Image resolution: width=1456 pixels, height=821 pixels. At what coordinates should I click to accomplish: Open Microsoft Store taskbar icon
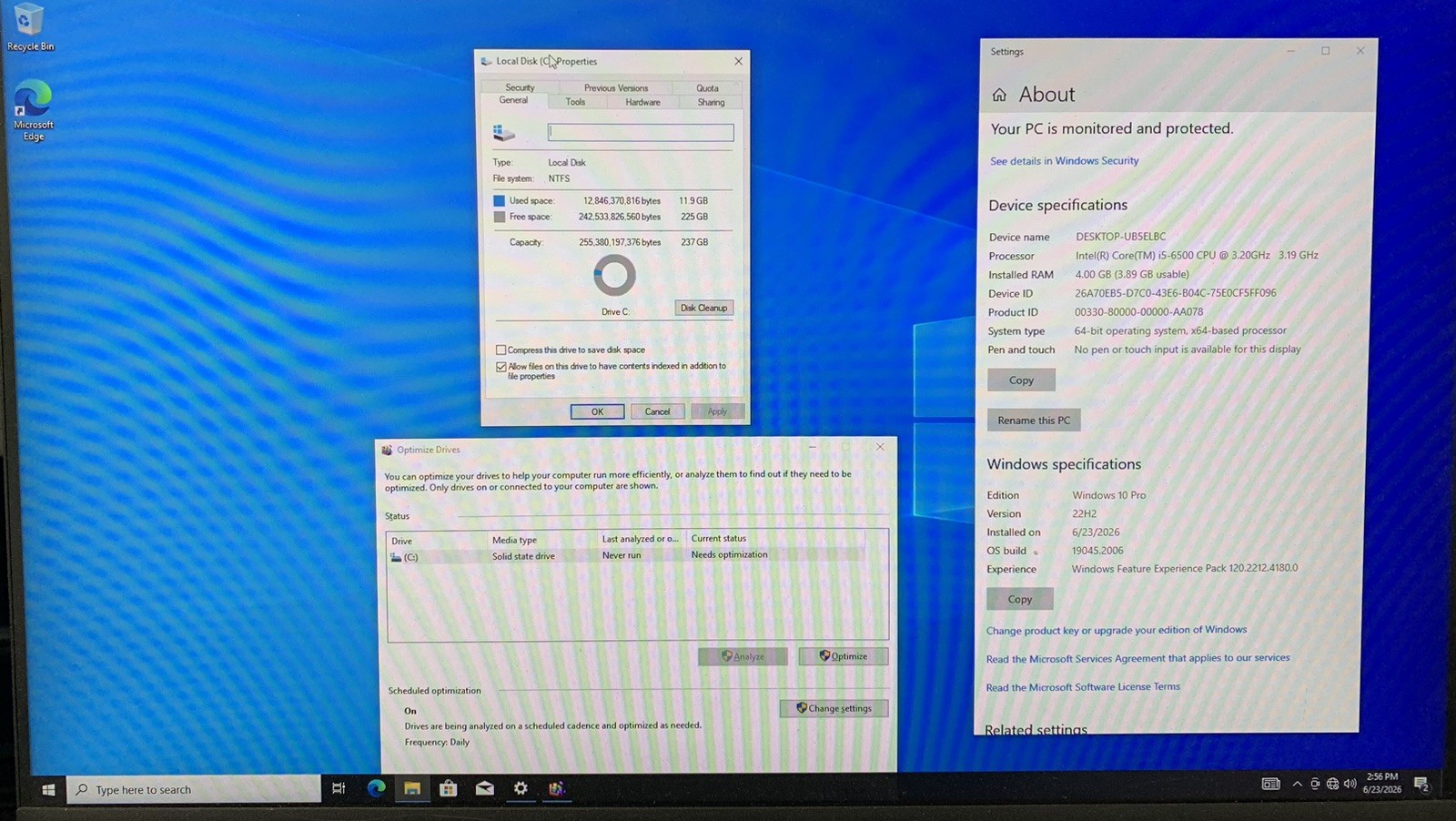(448, 788)
